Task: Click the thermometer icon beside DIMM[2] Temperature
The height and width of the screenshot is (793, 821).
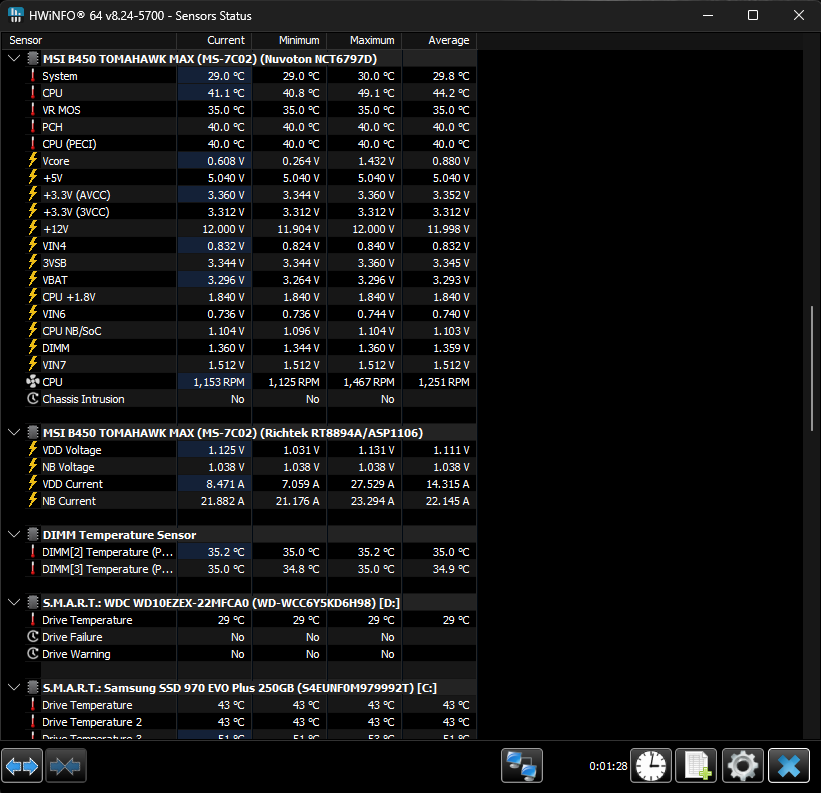Action: point(33,552)
